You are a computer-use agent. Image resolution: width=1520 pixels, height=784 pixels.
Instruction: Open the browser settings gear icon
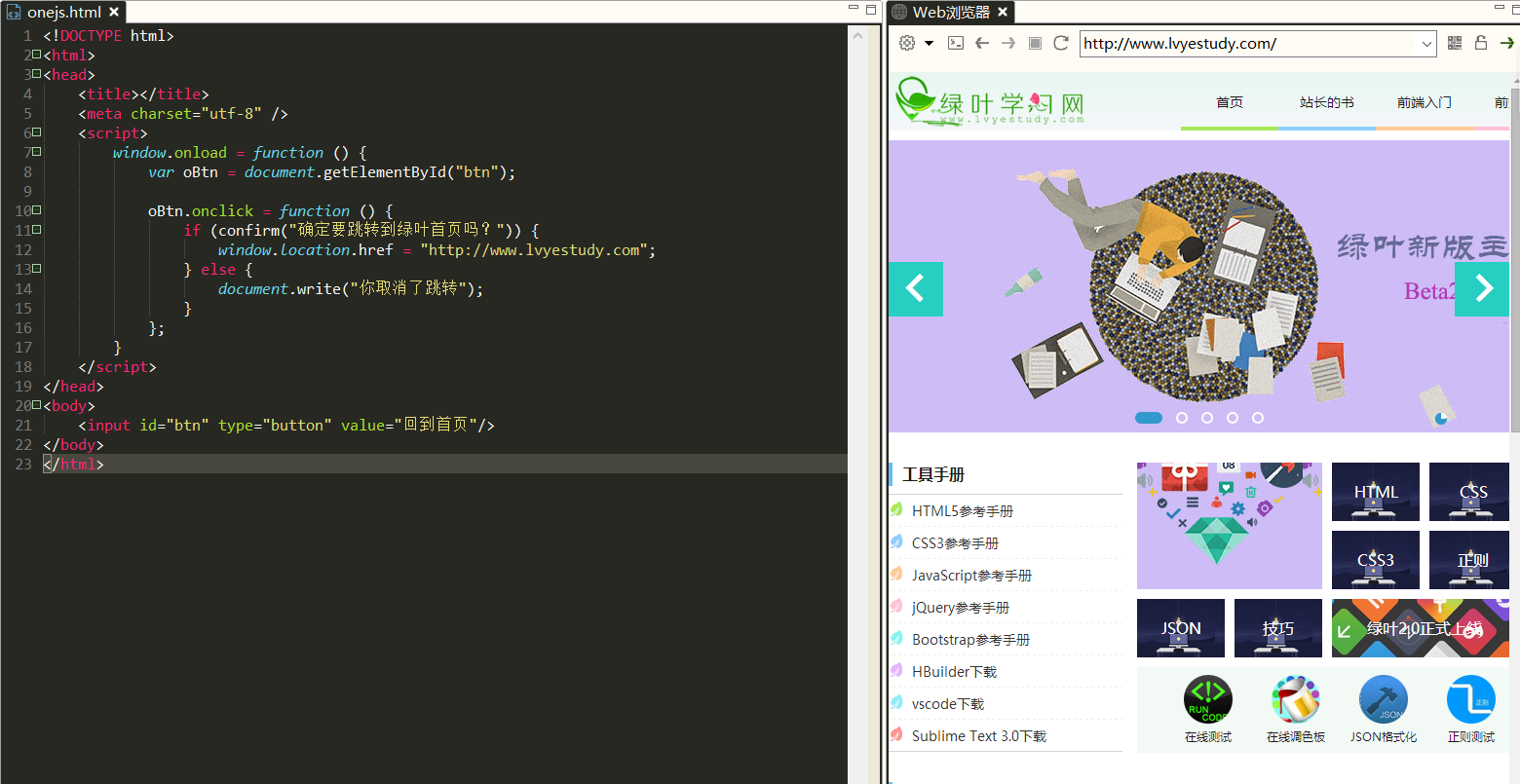point(905,43)
